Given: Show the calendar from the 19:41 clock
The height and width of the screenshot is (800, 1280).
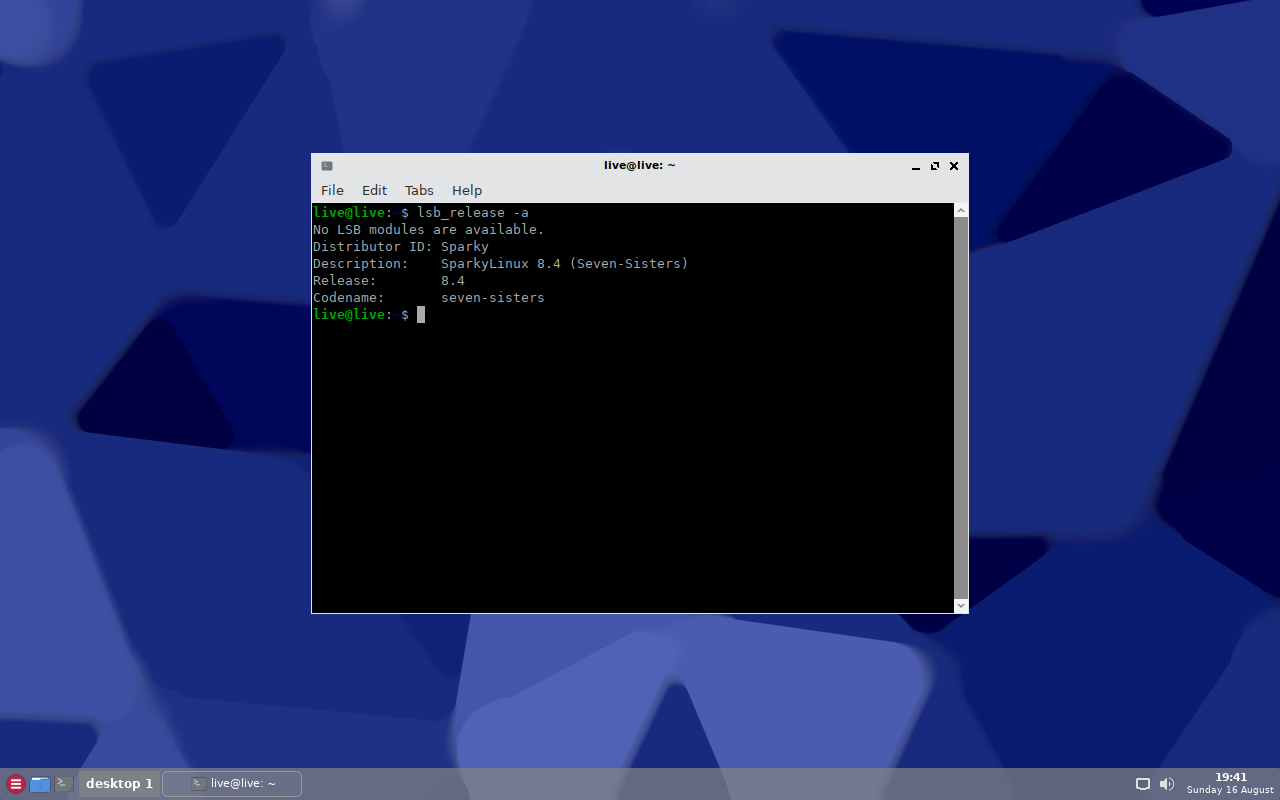Looking at the screenshot, I should 1230,784.
